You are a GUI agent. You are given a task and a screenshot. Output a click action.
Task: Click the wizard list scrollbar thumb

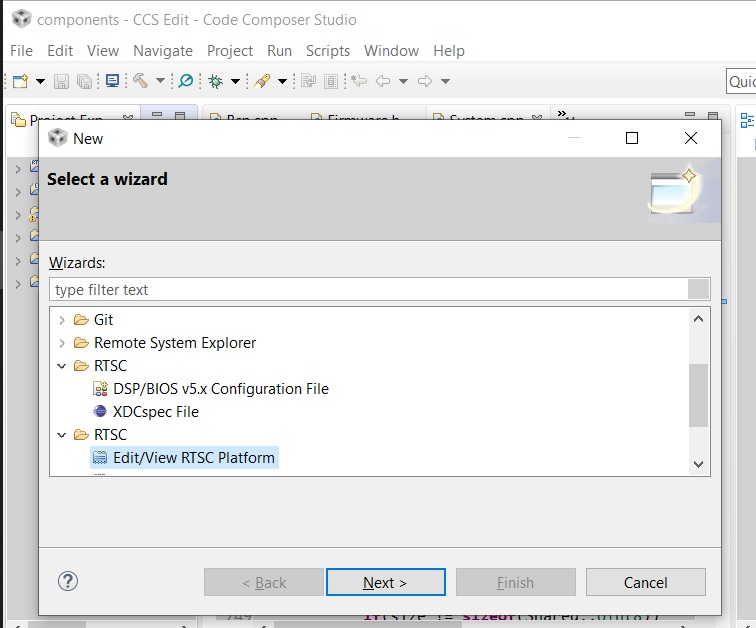698,395
